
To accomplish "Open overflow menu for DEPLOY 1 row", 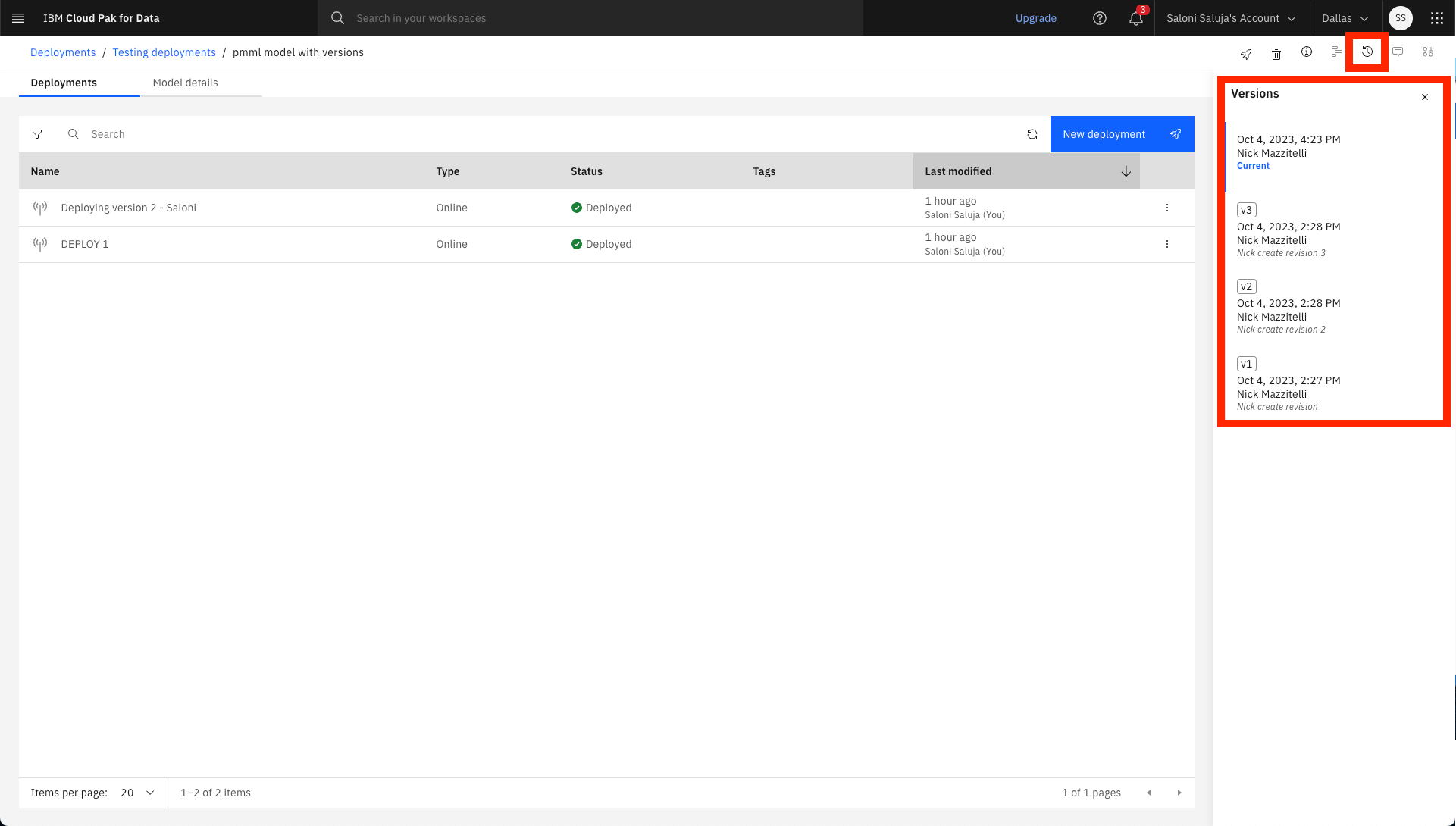I will pos(1167,244).
